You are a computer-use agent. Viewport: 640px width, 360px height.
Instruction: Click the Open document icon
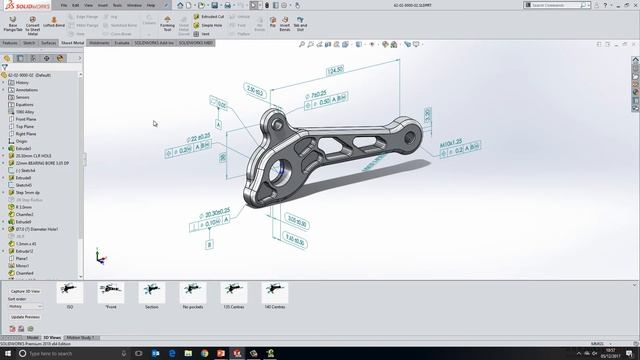click(x=201, y=5)
